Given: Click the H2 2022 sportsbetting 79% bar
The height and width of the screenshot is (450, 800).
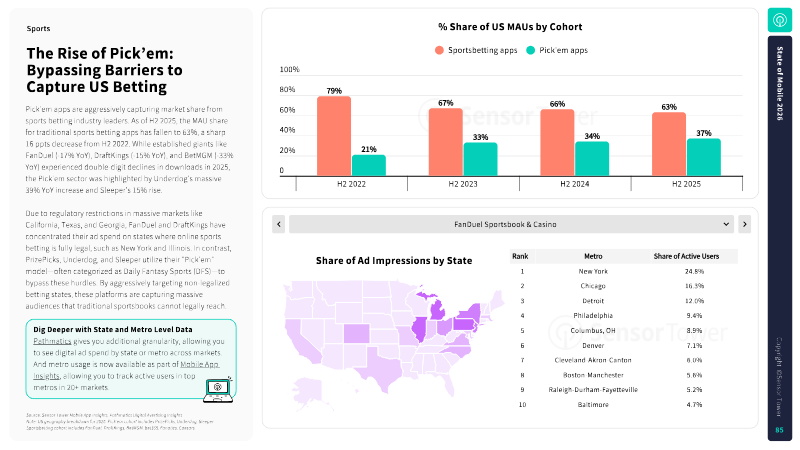Looking at the screenshot, I should 334,136.
